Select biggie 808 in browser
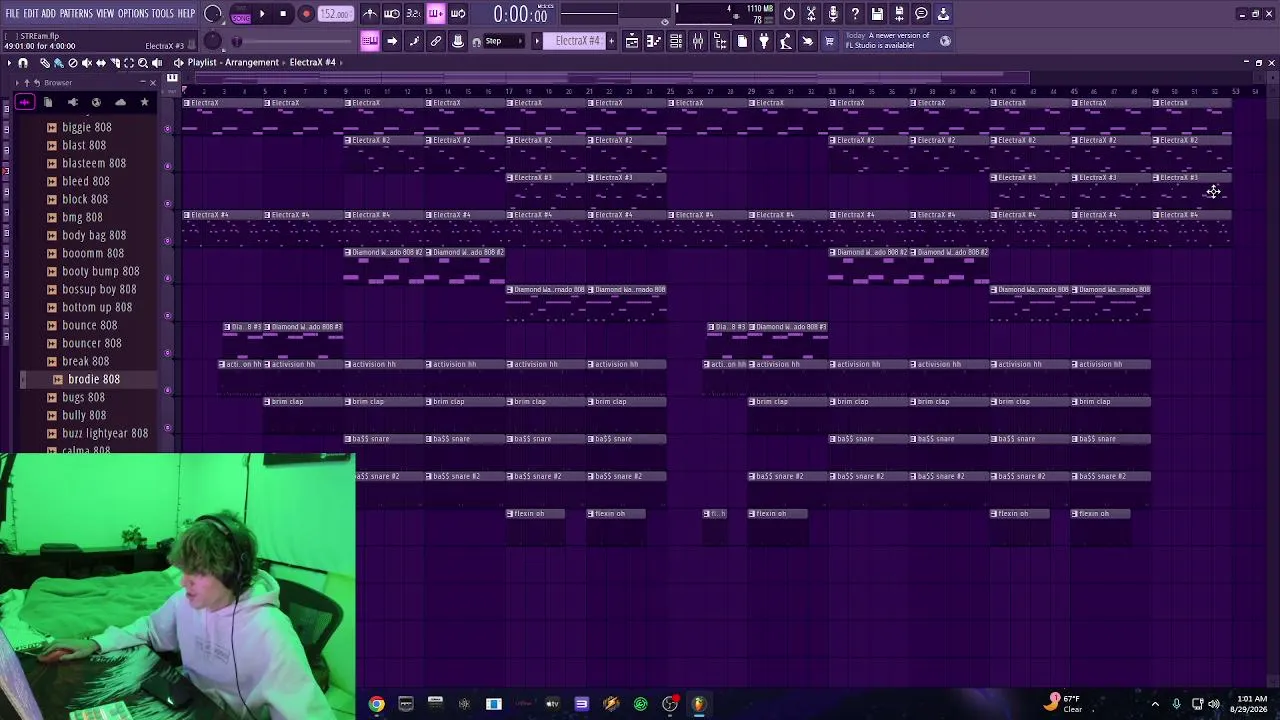The height and width of the screenshot is (720, 1280). tap(87, 127)
